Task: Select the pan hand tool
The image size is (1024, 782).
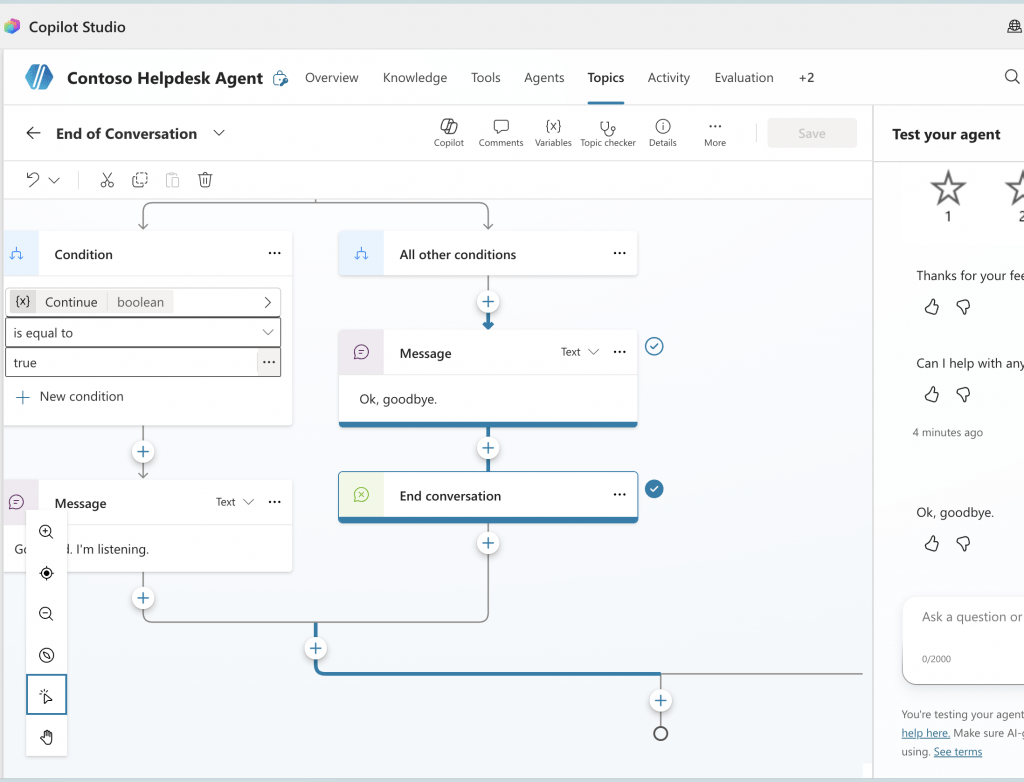Action: 46,737
